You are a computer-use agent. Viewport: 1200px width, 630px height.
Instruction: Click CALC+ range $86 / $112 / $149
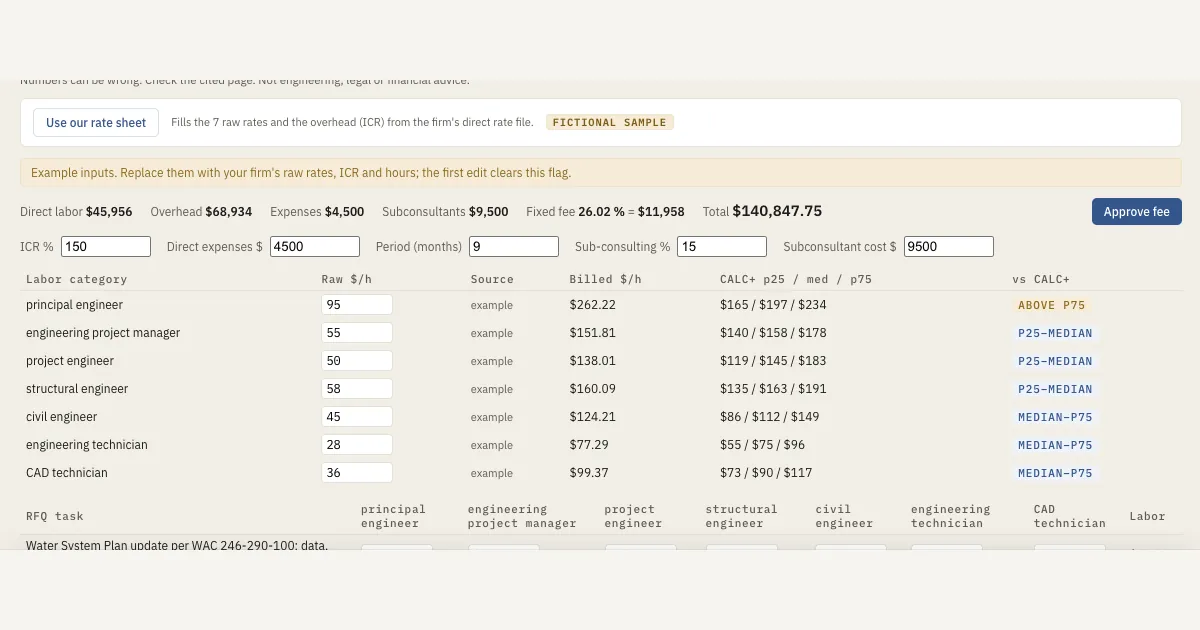769,417
